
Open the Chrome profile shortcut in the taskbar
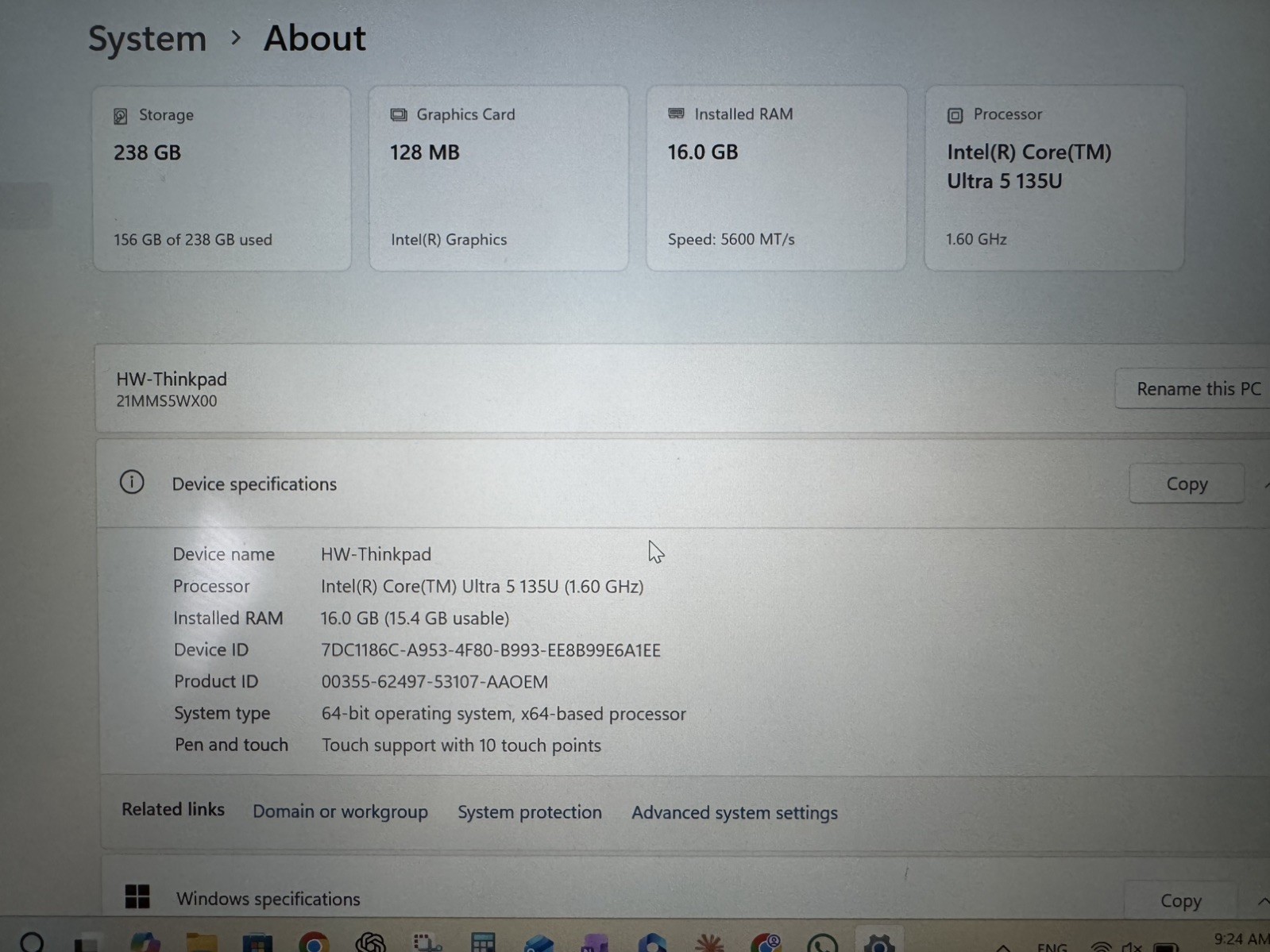(x=766, y=943)
